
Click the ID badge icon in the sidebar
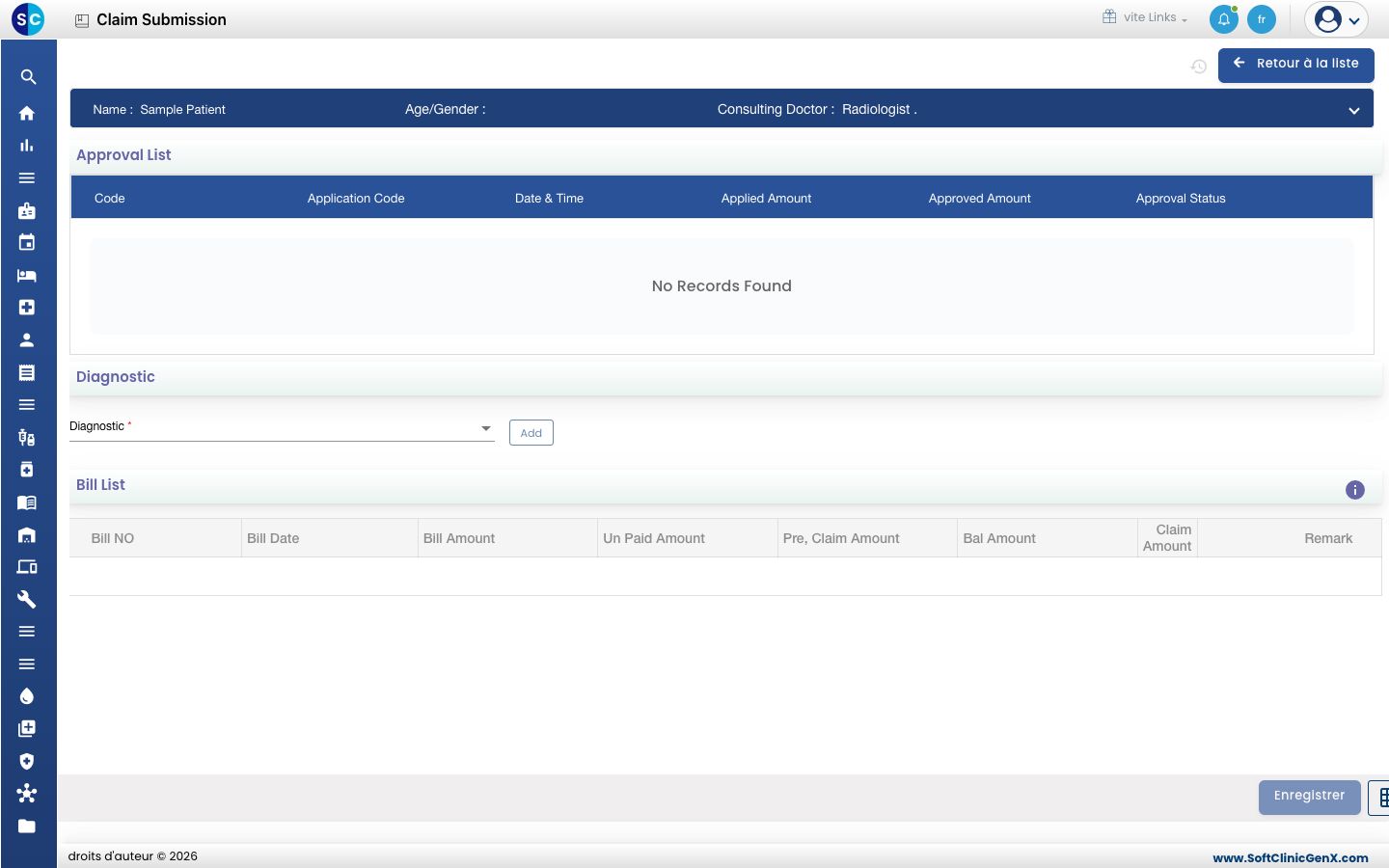pyautogui.click(x=27, y=210)
